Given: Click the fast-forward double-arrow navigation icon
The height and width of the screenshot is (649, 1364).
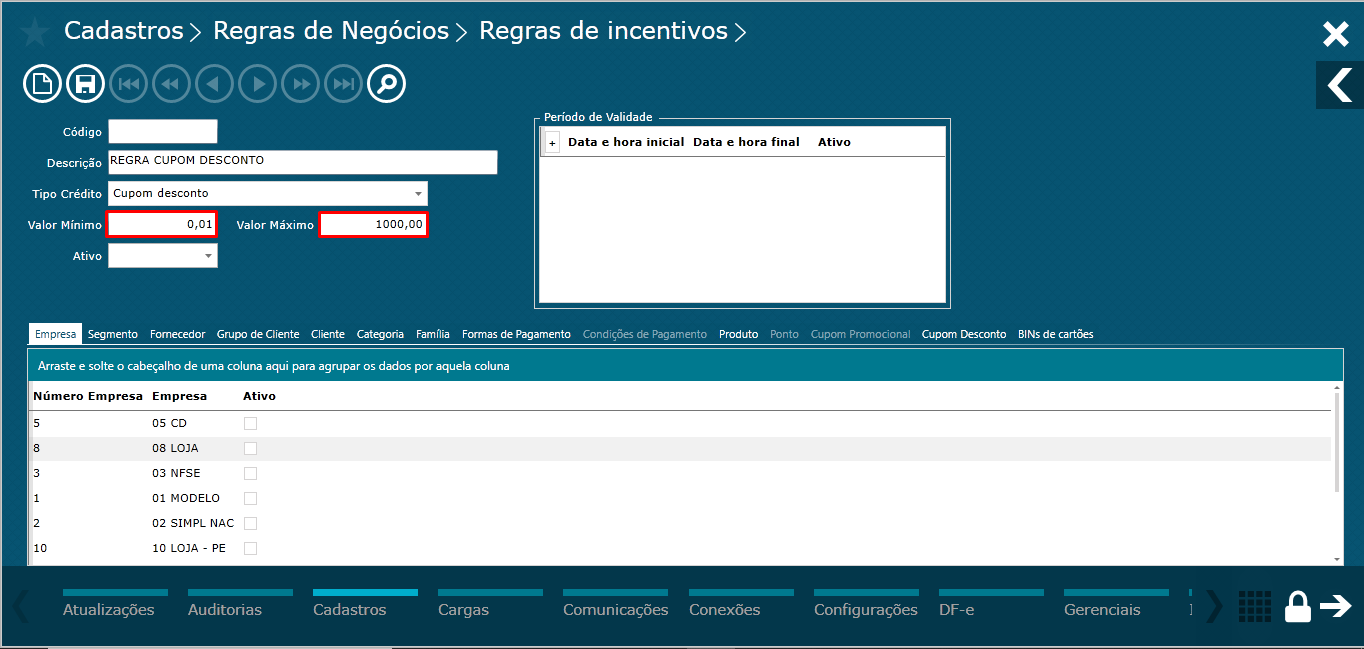Looking at the screenshot, I should (x=301, y=84).
